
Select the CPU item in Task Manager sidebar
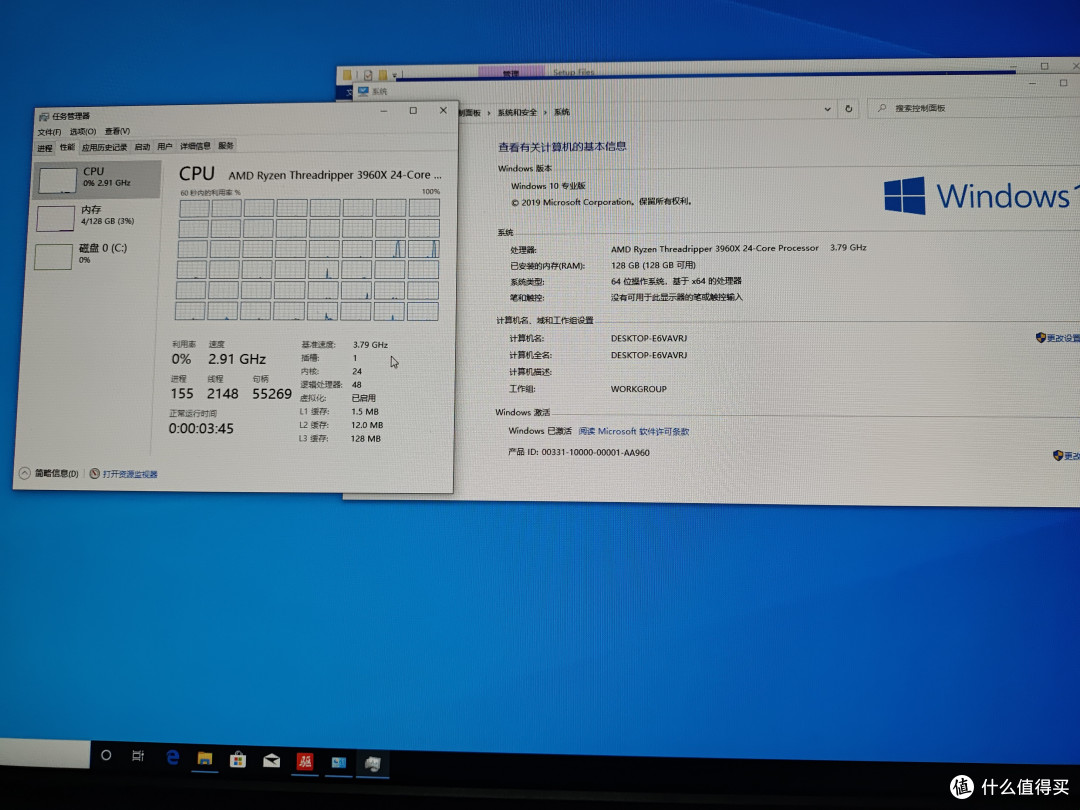coord(97,179)
